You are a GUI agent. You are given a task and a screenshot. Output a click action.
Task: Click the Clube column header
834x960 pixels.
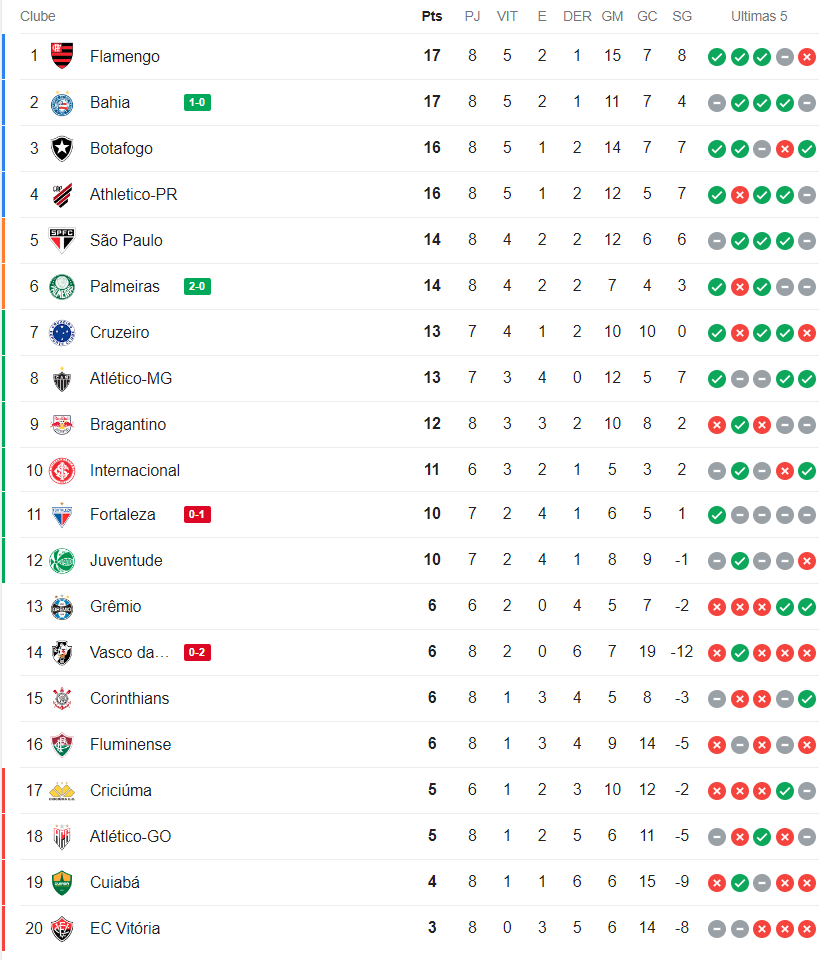coord(38,16)
